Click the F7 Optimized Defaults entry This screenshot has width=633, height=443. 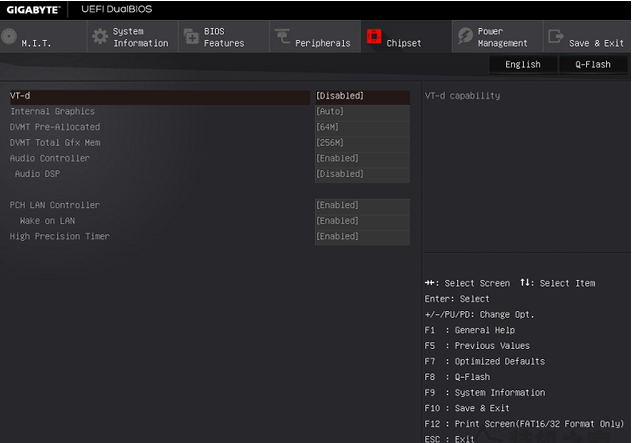(485, 362)
